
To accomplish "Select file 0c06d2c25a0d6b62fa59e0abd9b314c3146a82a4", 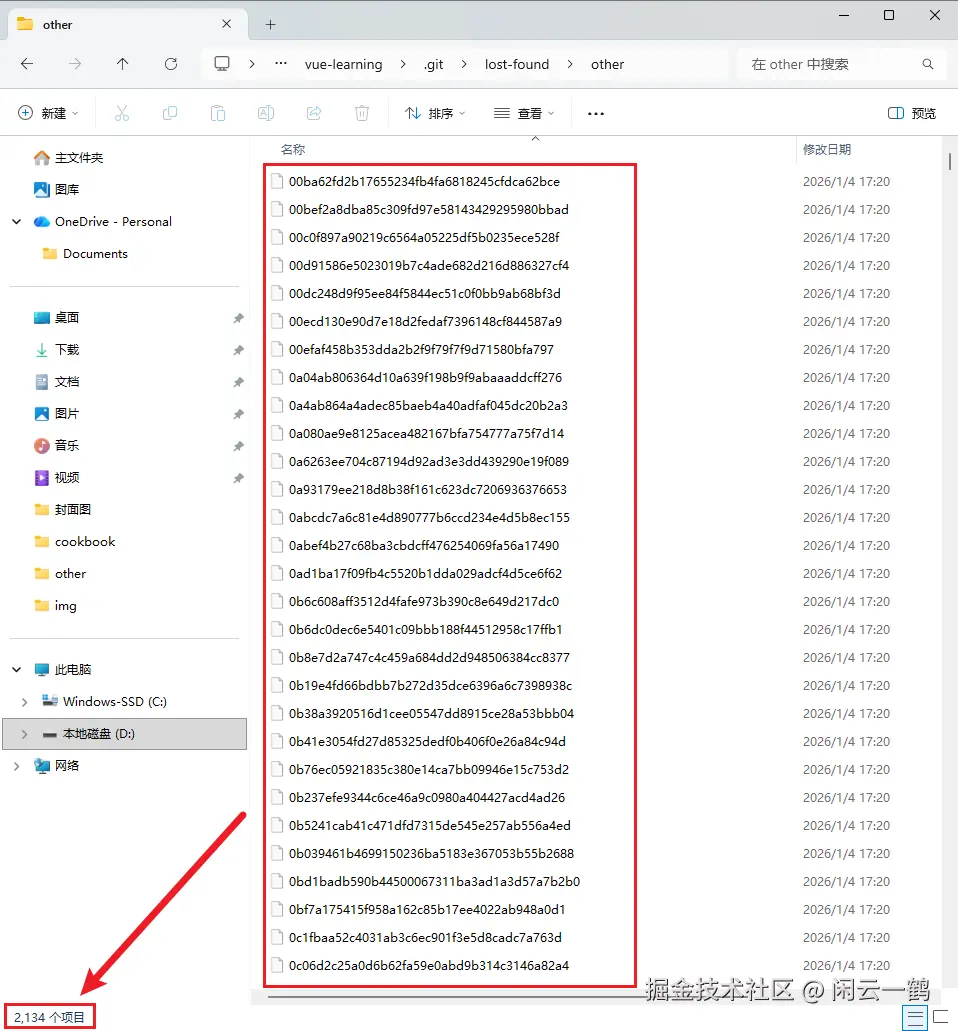I will click(x=429, y=965).
